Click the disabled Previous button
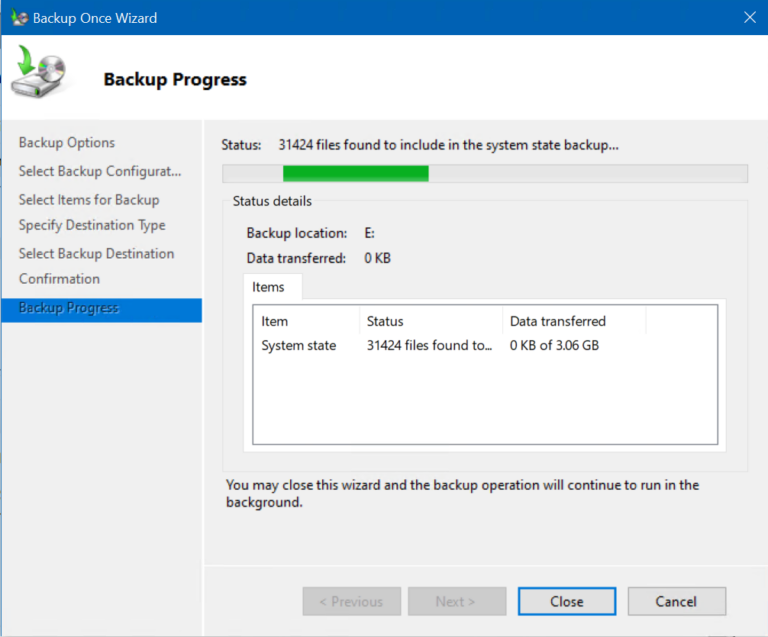Screen dimensions: 768x637 coord(352,601)
